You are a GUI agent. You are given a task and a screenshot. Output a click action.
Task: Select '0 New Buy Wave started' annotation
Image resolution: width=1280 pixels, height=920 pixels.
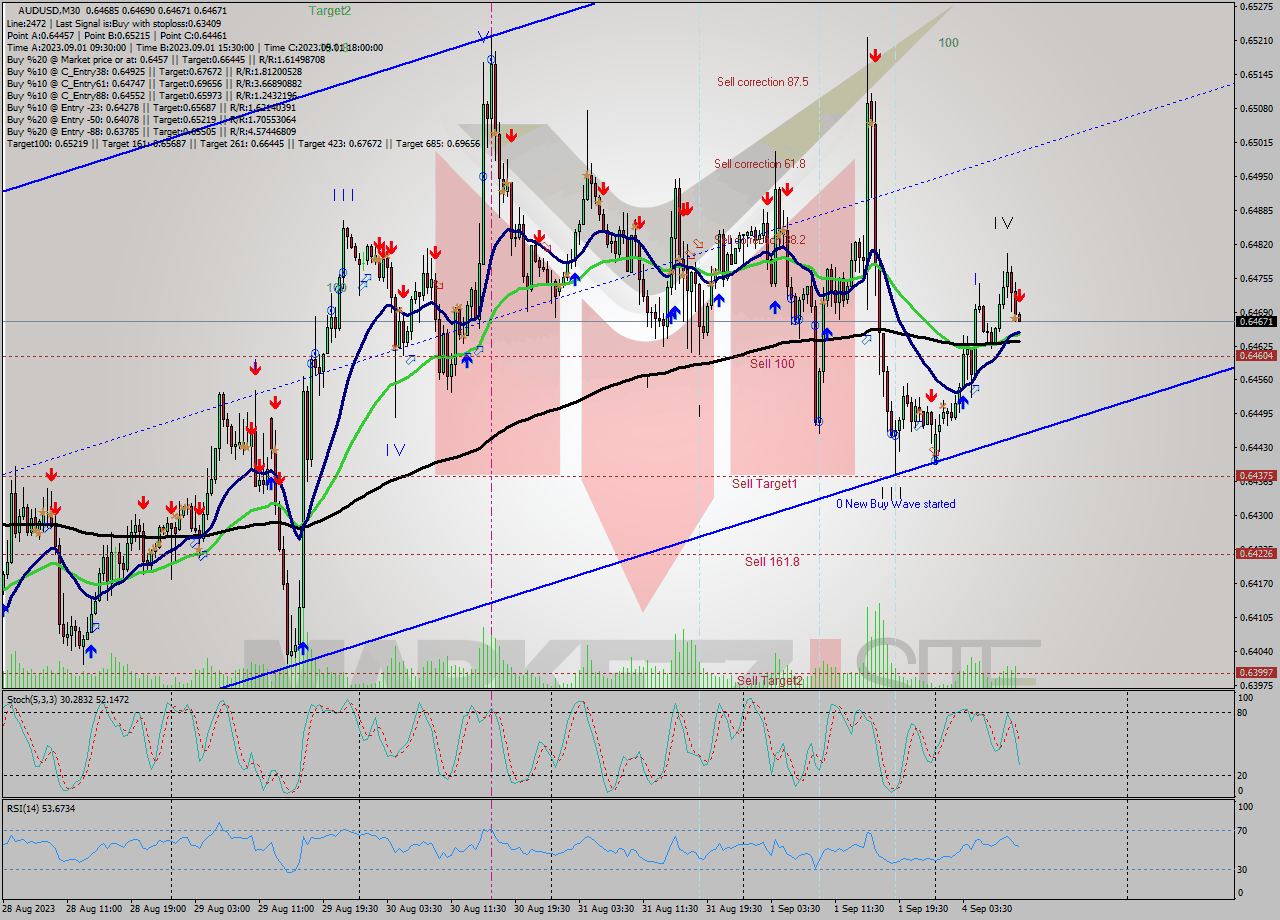point(896,504)
